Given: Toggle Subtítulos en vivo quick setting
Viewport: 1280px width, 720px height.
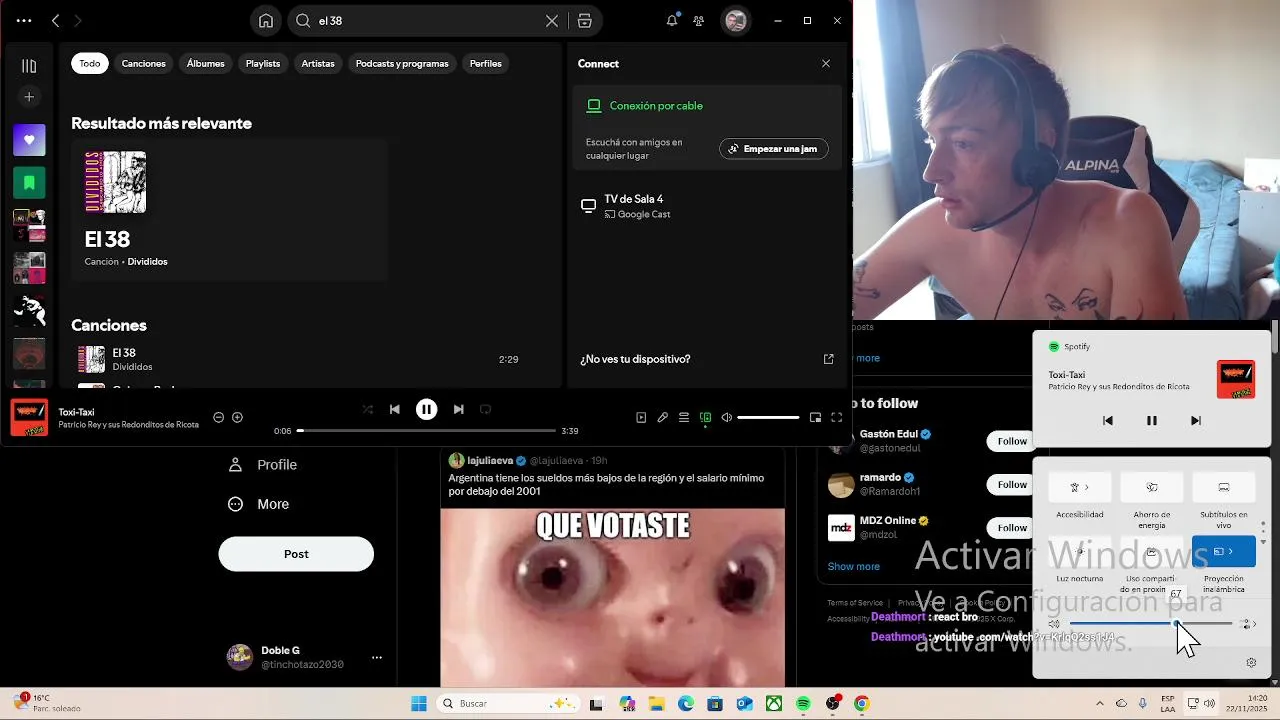Looking at the screenshot, I should (x=1224, y=487).
